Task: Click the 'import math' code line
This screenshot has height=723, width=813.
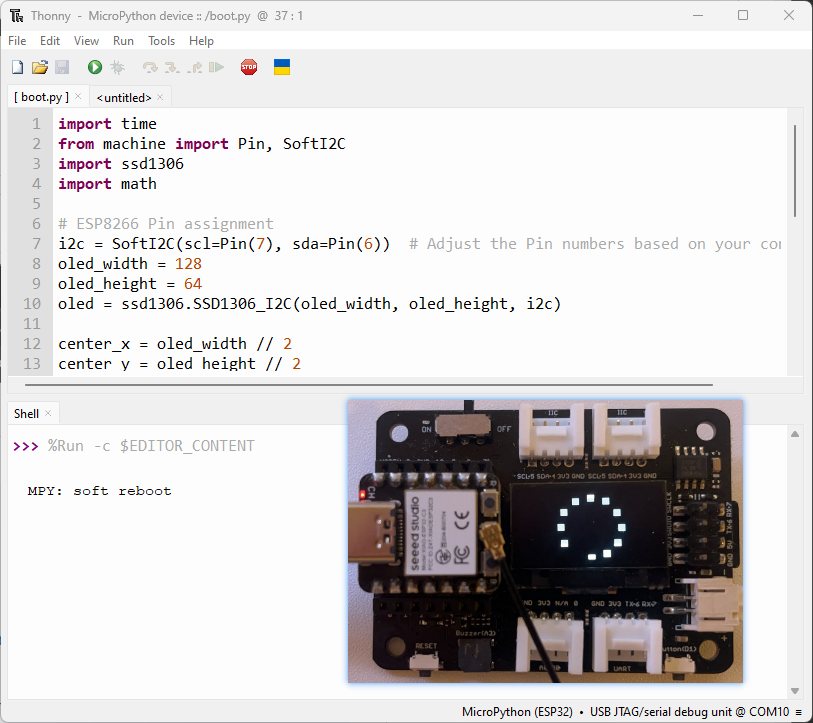Action: pos(107,184)
